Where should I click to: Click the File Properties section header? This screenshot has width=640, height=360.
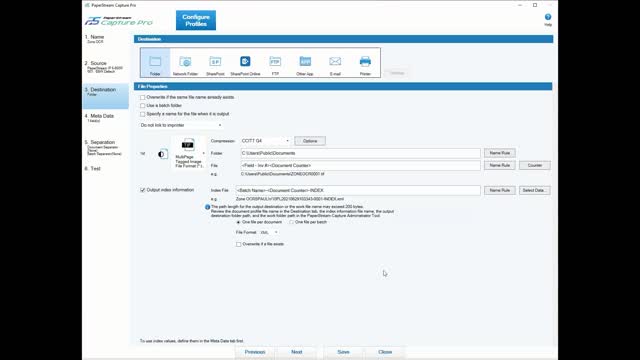[343, 87]
